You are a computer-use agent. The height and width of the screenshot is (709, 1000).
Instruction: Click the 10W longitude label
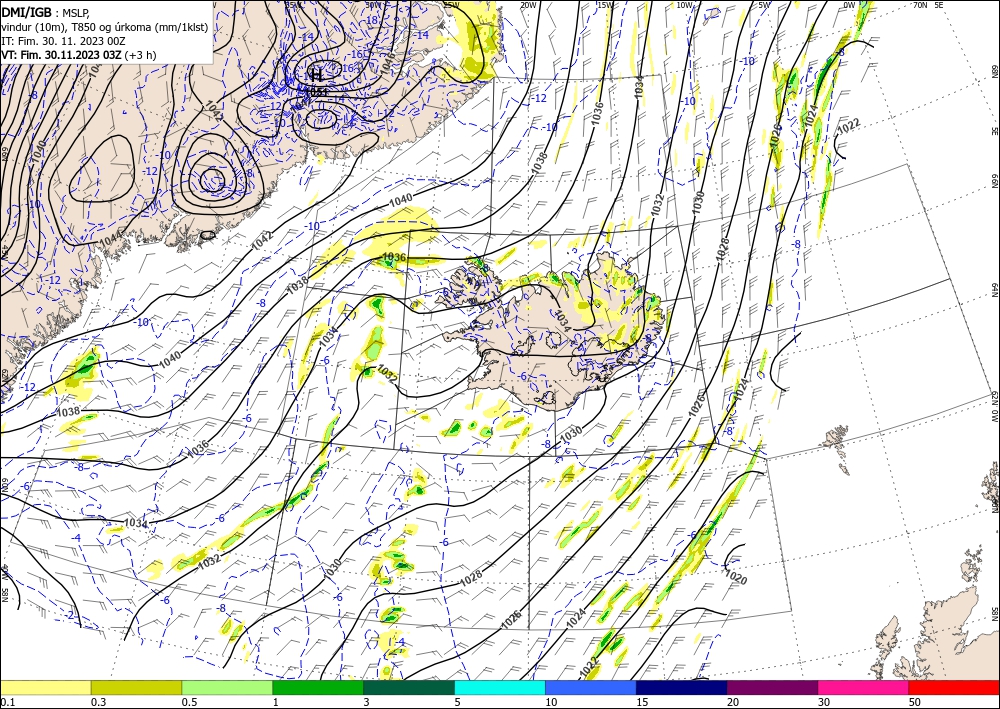684,5
